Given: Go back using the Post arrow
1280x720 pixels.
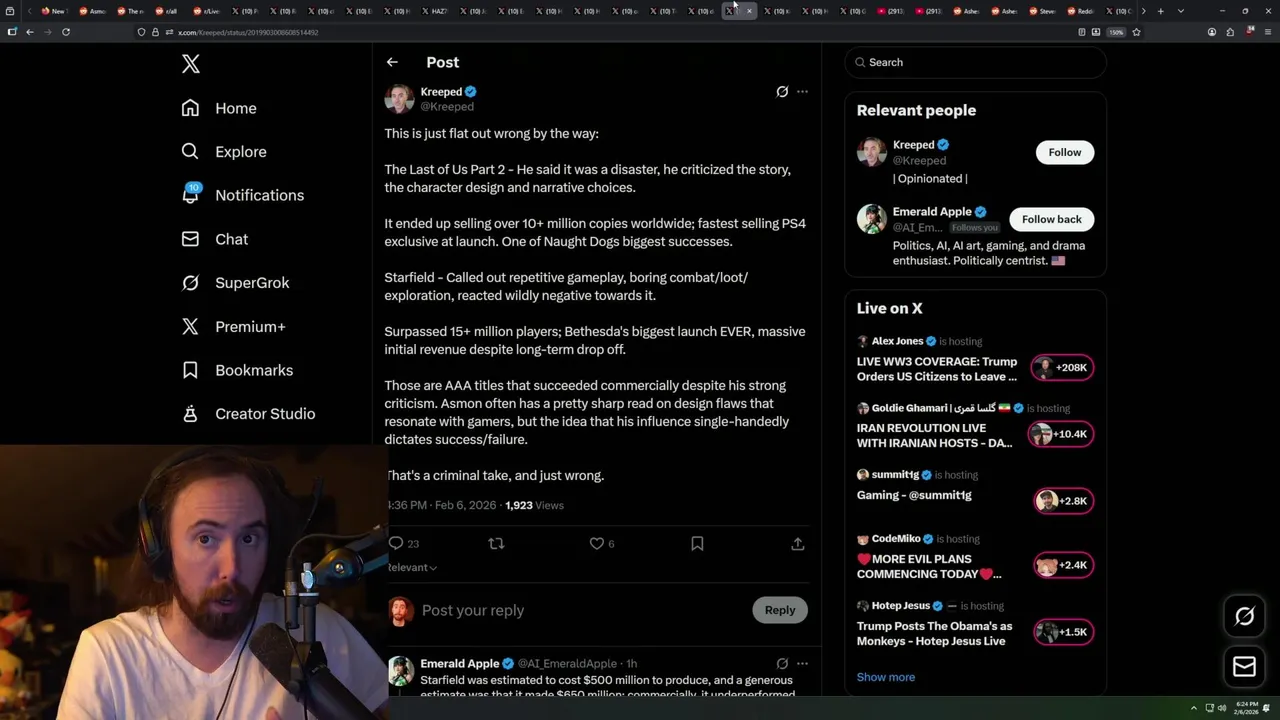Looking at the screenshot, I should (392, 62).
